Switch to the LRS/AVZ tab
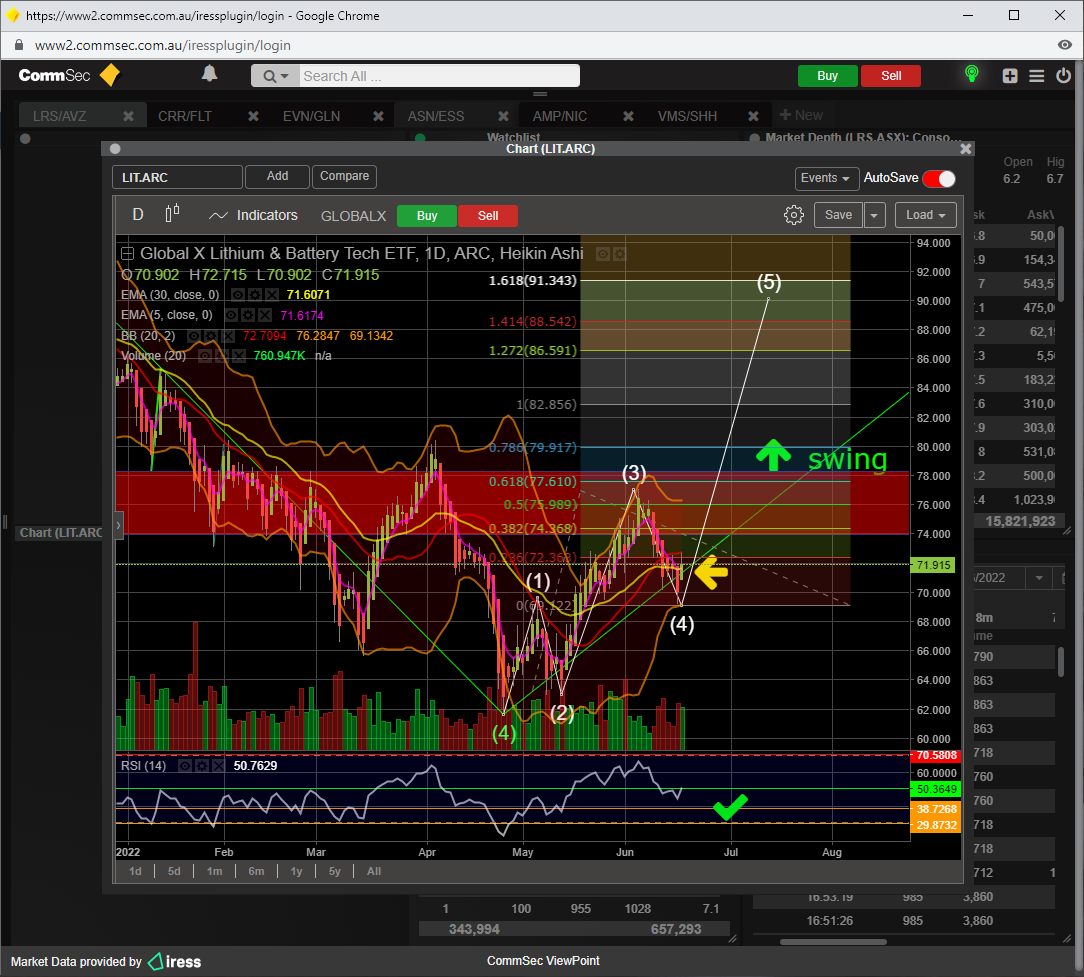 pos(60,116)
